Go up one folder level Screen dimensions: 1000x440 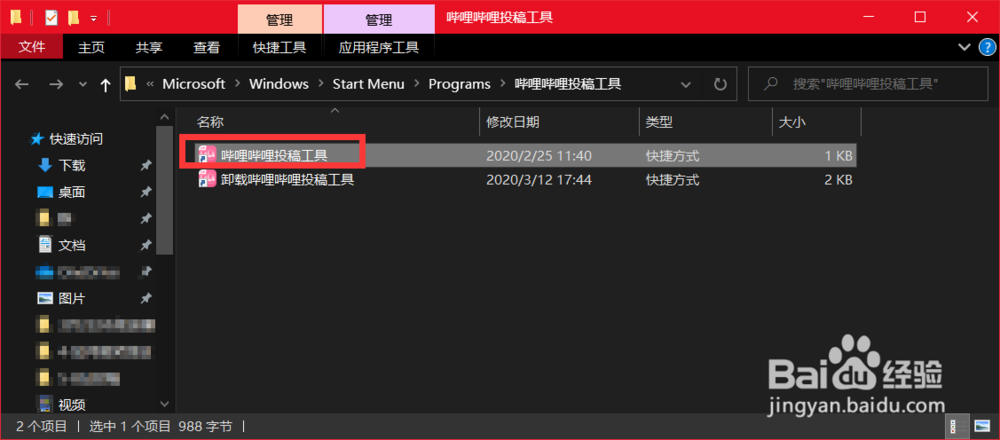point(105,84)
